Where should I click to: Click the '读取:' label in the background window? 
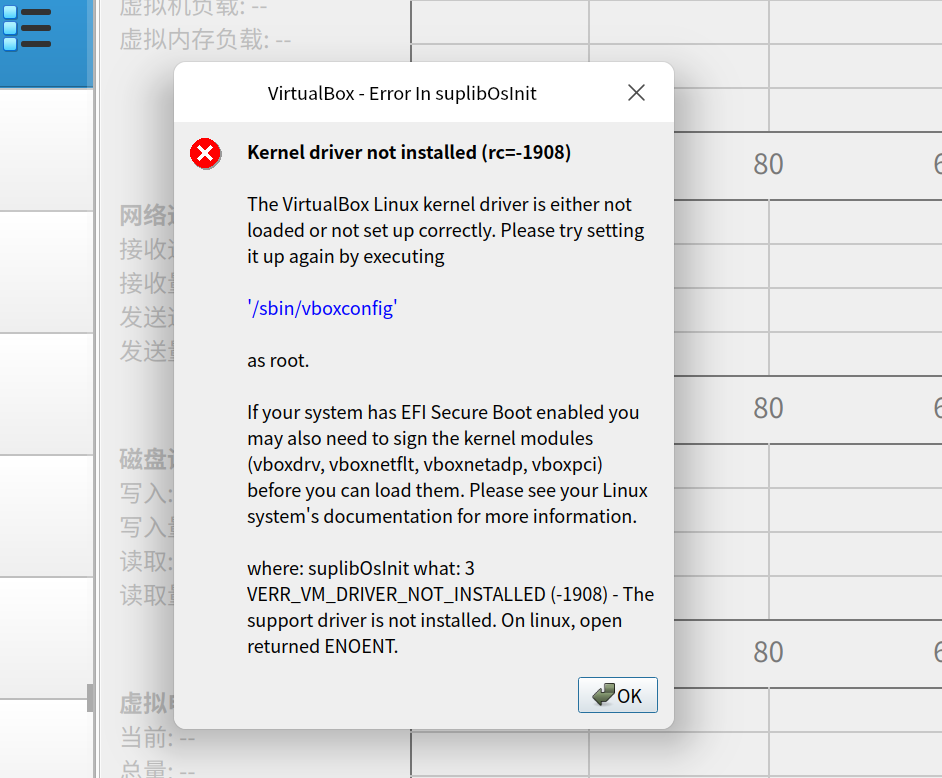[x=147, y=561]
